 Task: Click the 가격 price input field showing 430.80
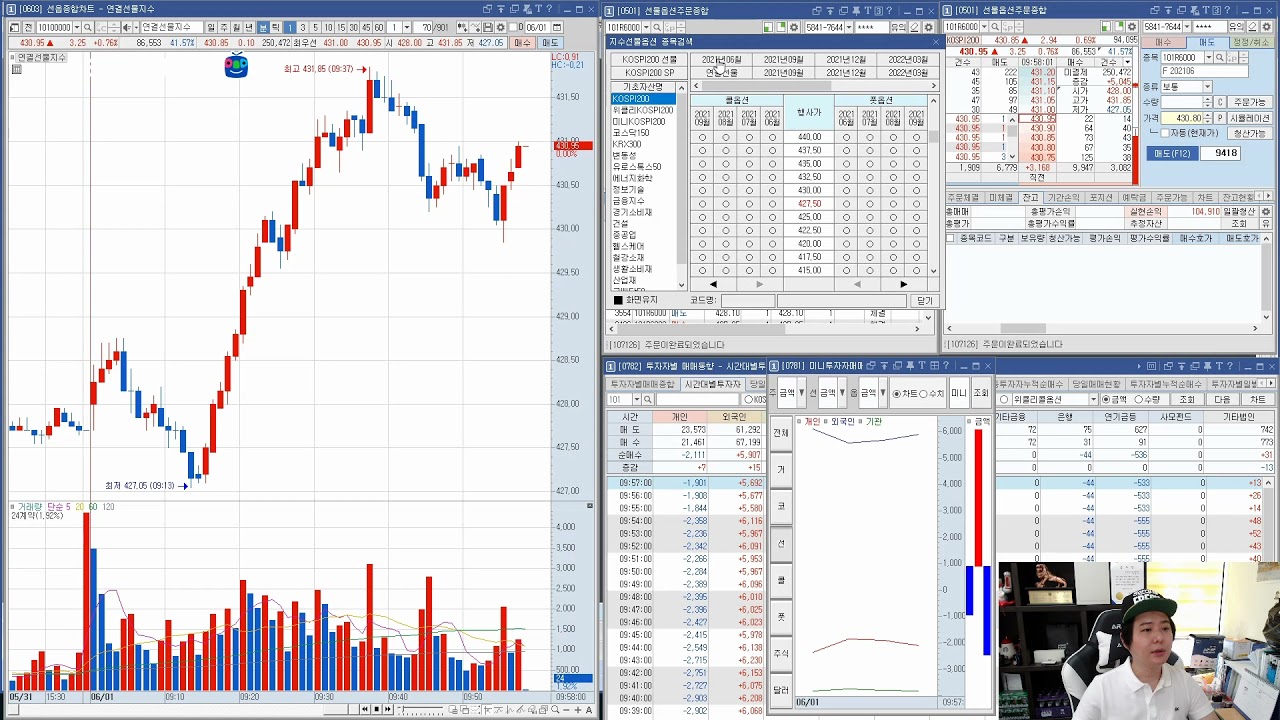click(1182, 118)
